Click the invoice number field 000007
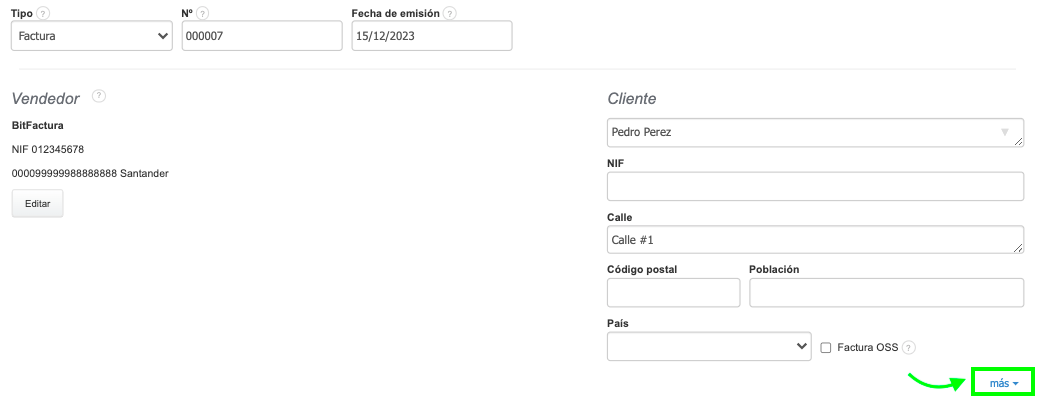 [x=262, y=36]
